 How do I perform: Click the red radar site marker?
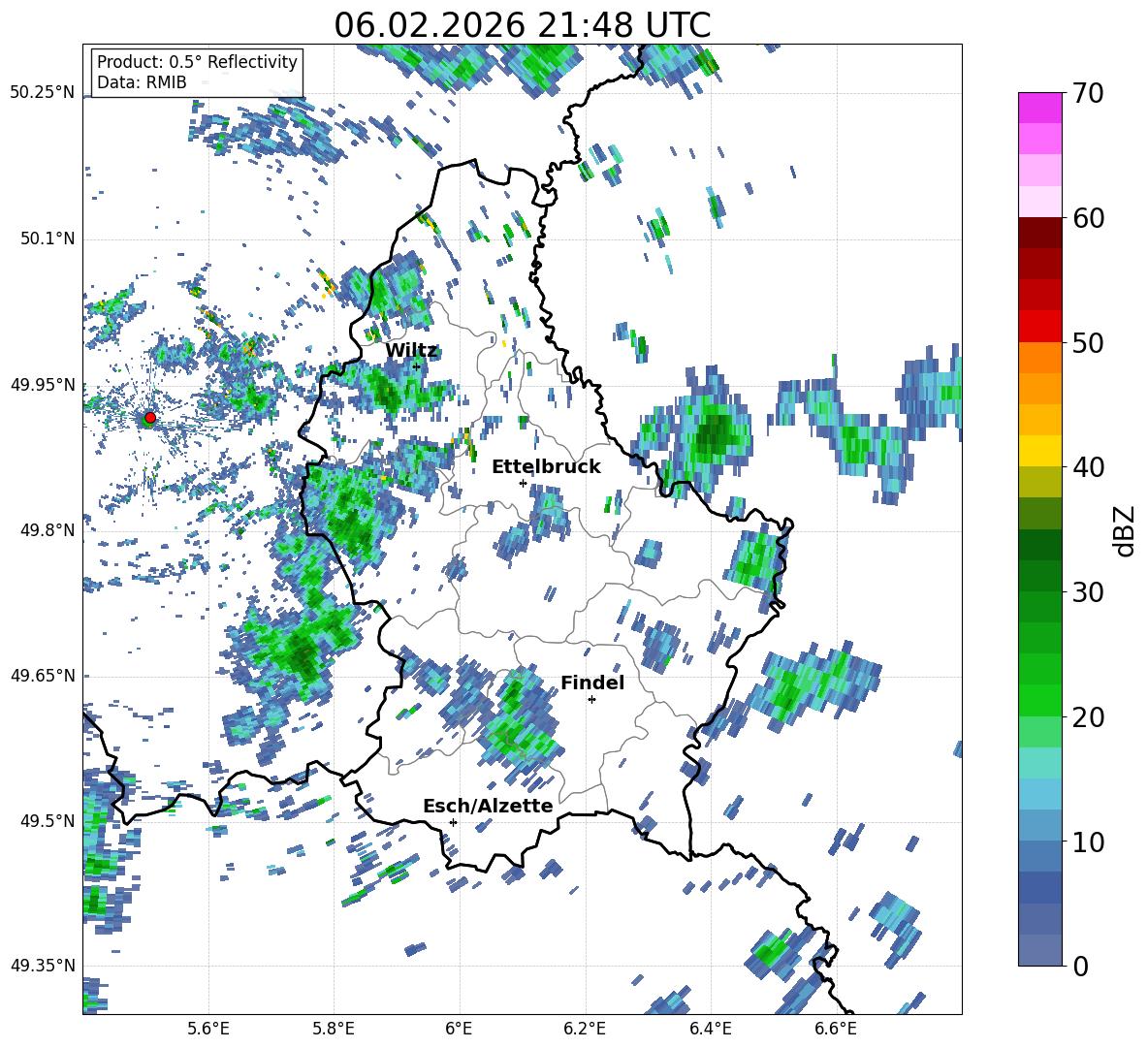(x=149, y=418)
